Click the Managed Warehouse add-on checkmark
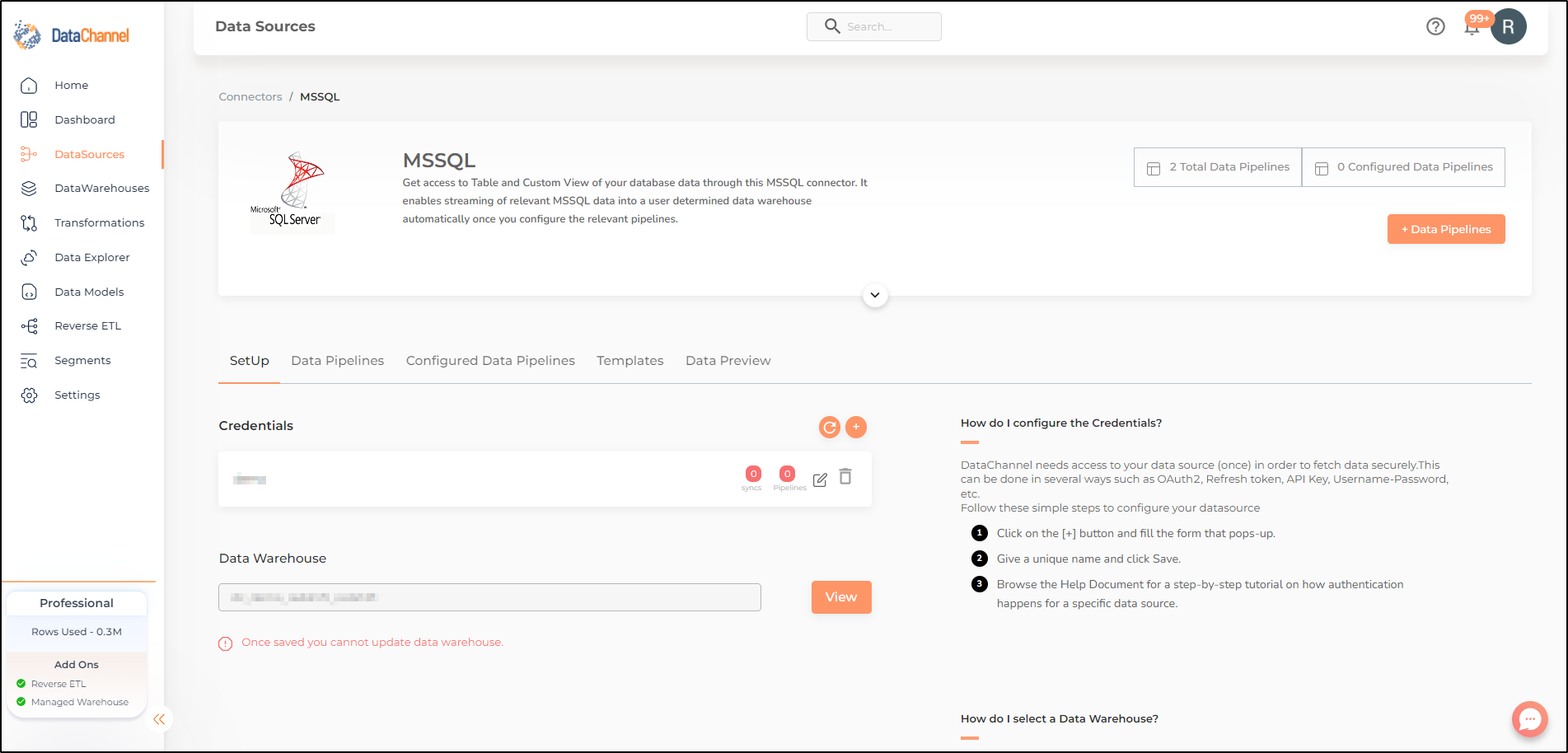 [x=21, y=702]
